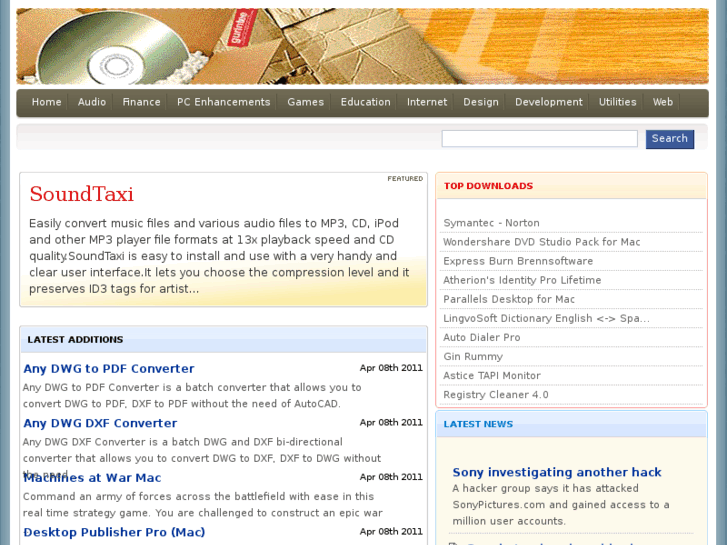The image size is (727, 545).
Task: Select Symantec - Norton in top downloads
Action: point(491,223)
